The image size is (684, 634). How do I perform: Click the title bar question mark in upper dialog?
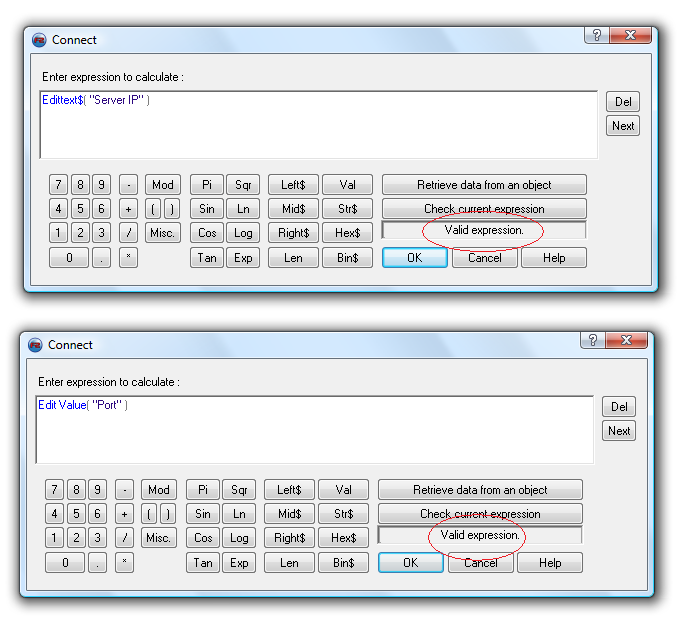(595, 35)
